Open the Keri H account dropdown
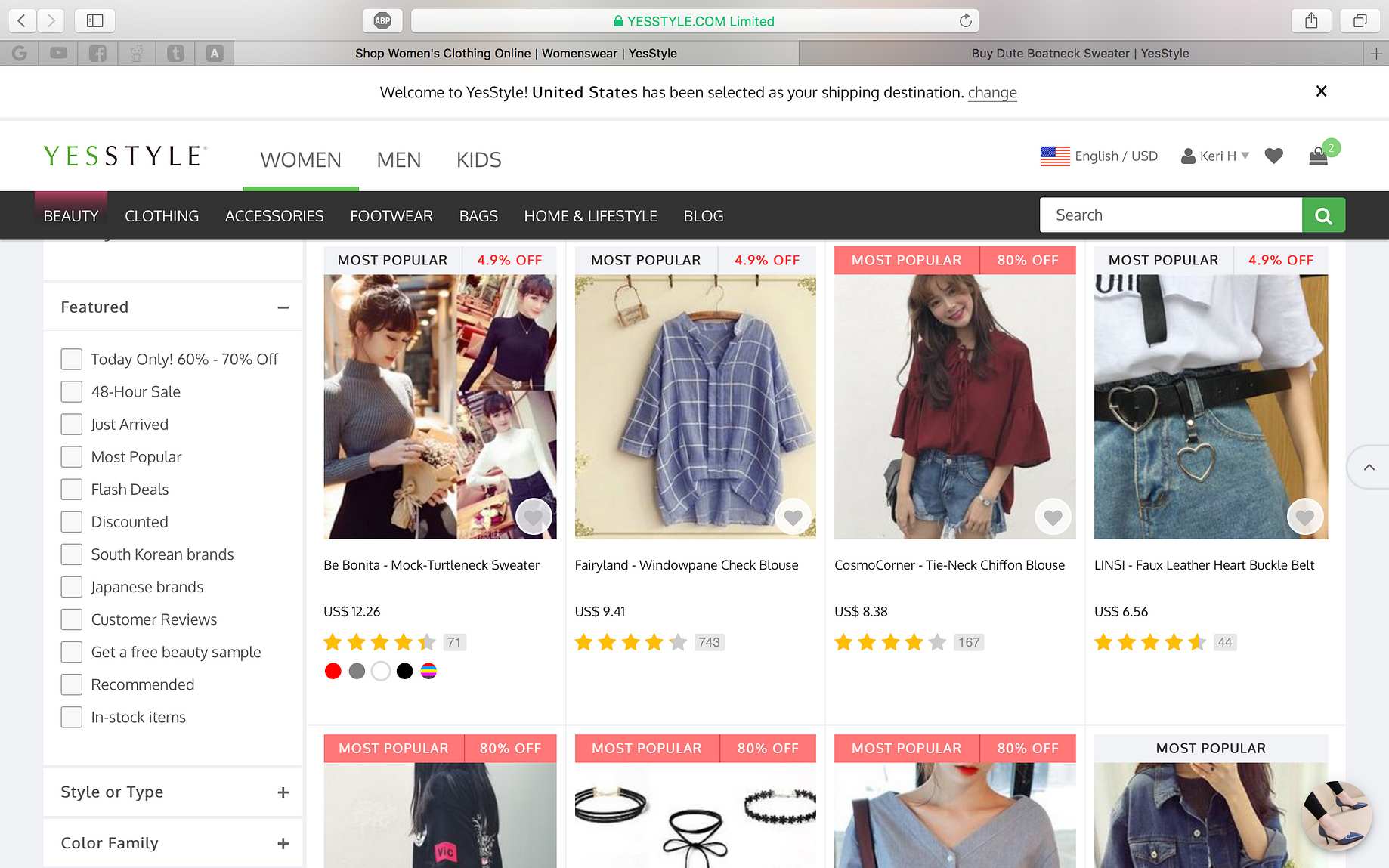The width and height of the screenshot is (1389, 868). (1215, 156)
